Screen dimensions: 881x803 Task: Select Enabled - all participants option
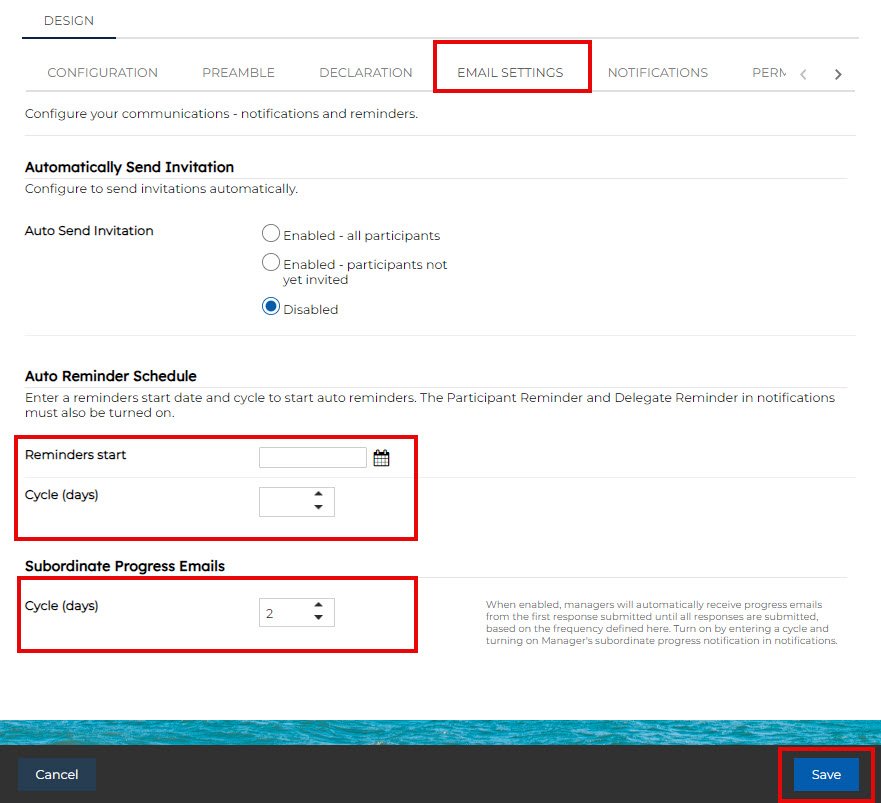point(270,234)
